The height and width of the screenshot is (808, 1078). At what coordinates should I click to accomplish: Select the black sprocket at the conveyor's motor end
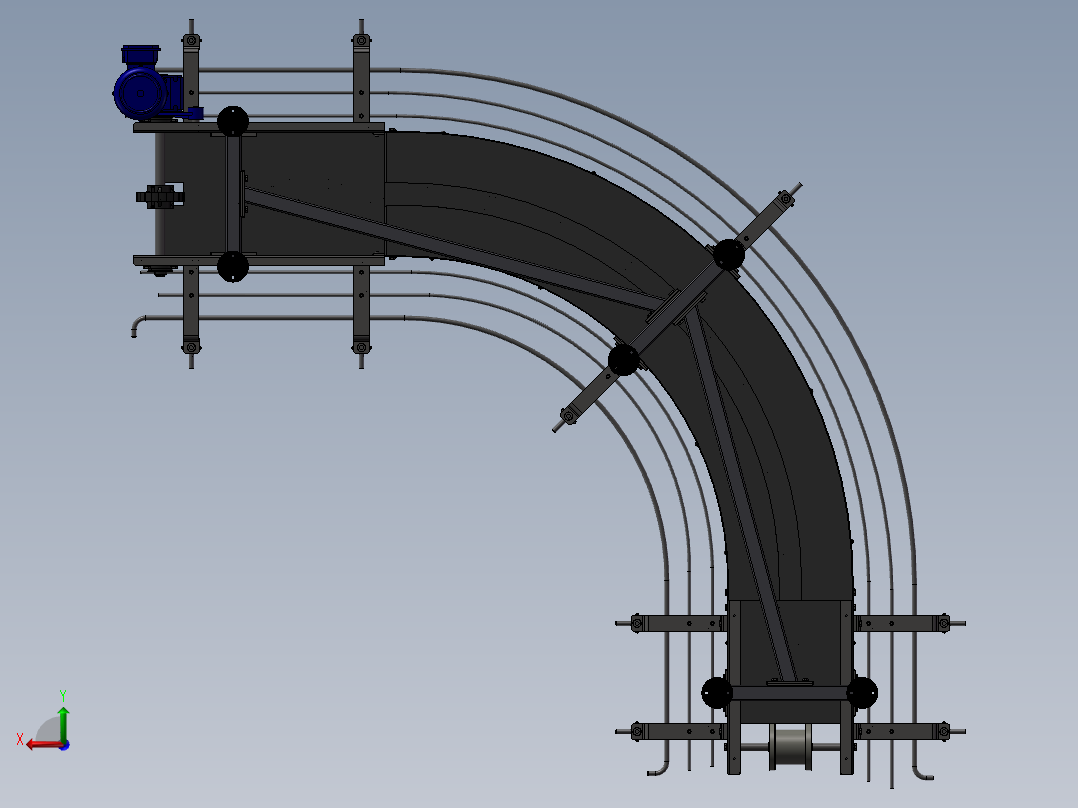[159, 197]
